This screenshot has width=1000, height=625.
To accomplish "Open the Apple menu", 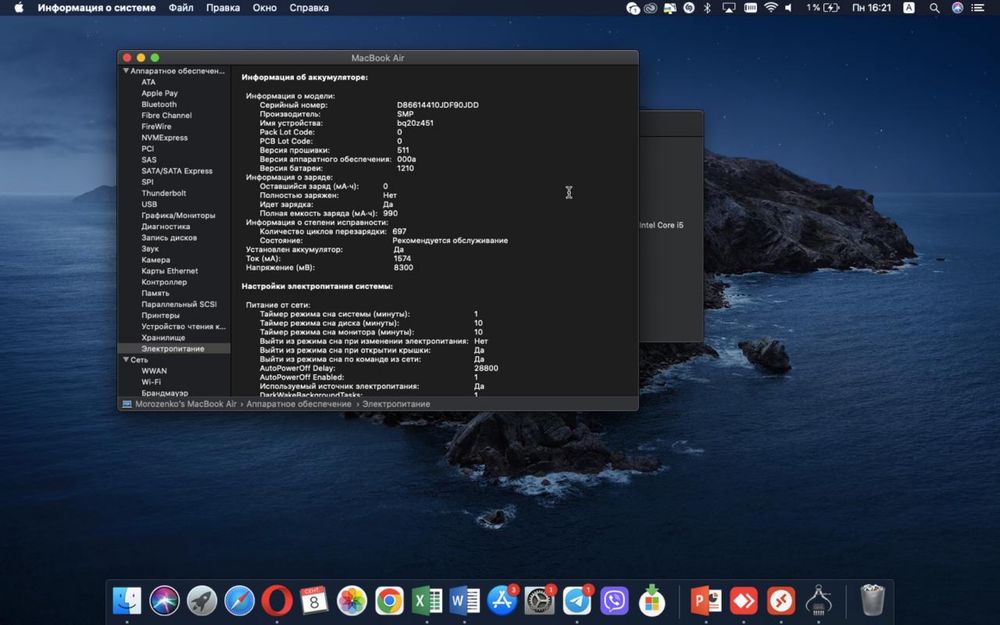I will [18, 8].
